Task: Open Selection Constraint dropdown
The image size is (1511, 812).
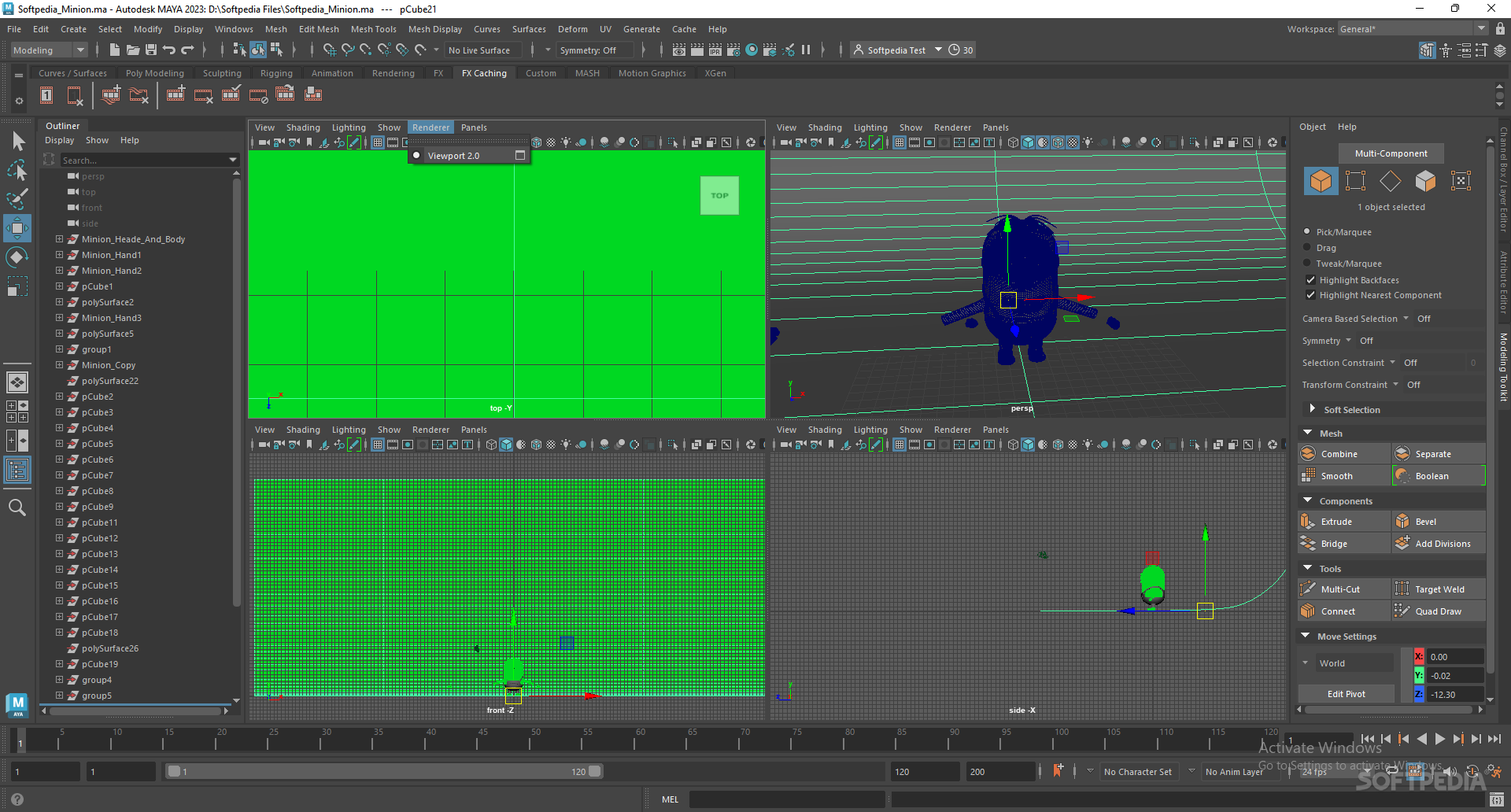Action: [1392, 363]
